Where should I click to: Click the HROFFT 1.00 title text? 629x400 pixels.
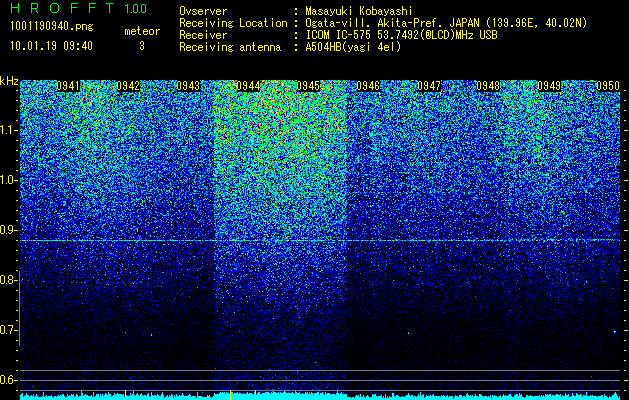pyautogui.click(x=78, y=8)
